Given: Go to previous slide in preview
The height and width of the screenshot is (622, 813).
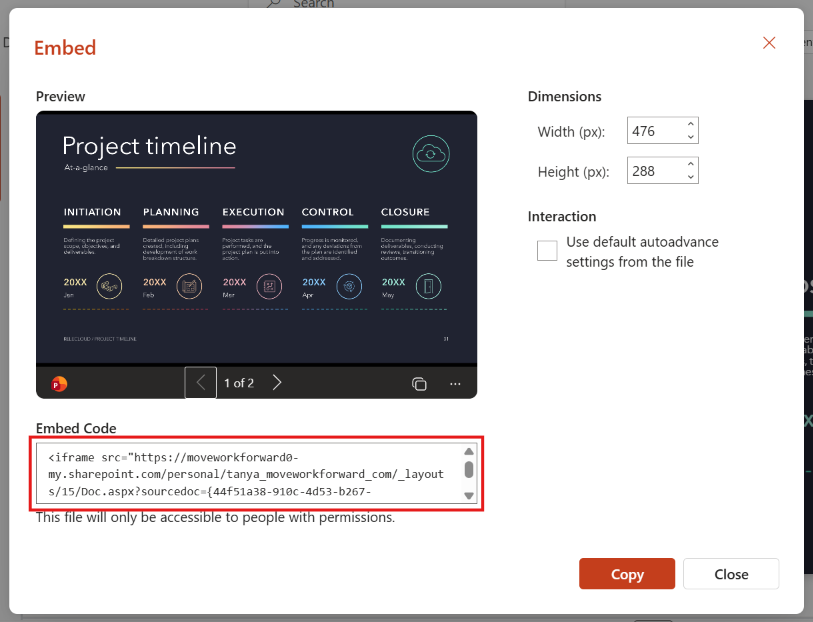Looking at the screenshot, I should [201, 383].
